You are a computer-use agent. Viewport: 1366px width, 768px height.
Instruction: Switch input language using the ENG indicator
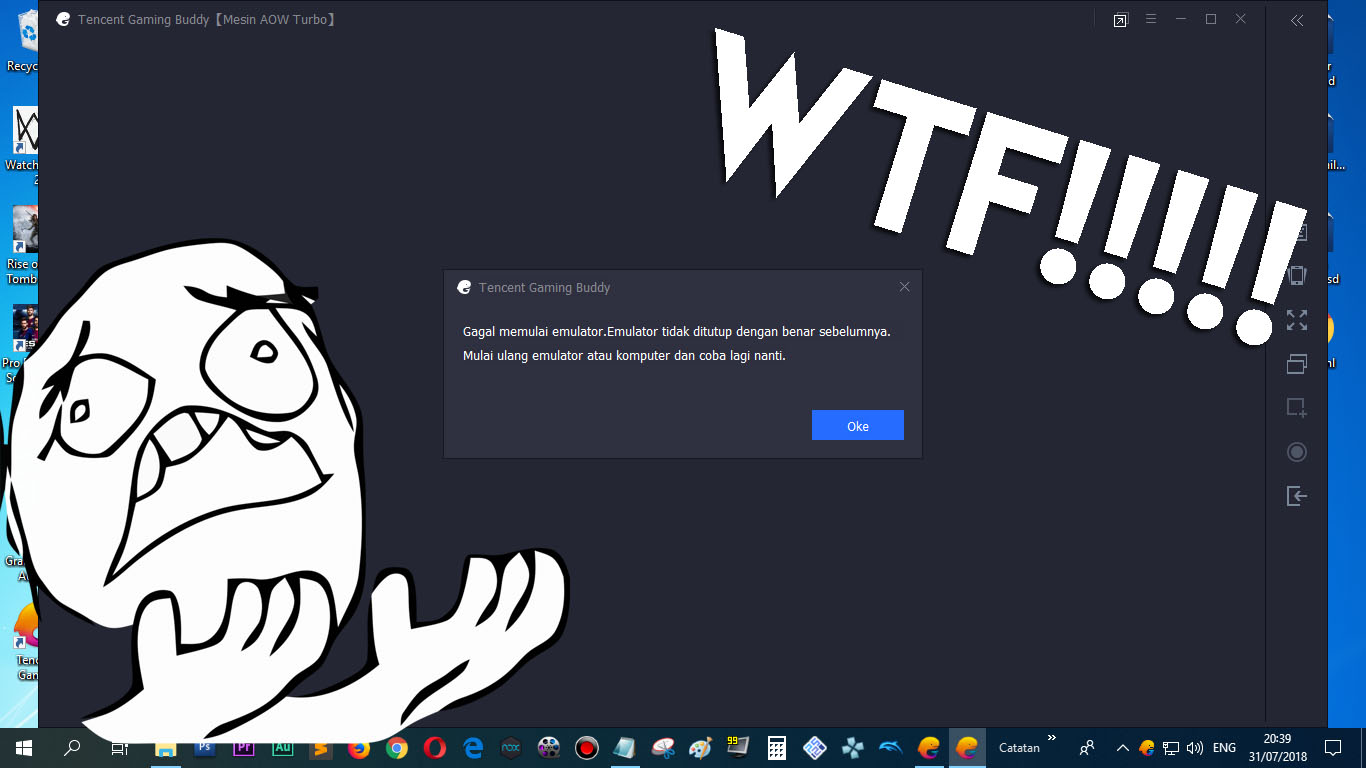(x=1224, y=747)
